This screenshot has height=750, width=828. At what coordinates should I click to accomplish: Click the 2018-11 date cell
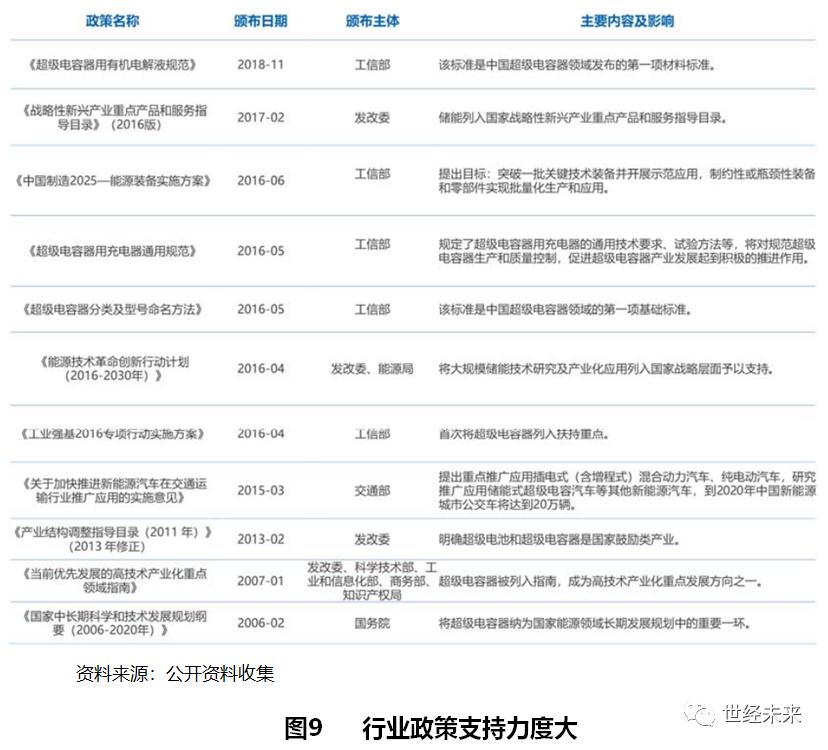pos(258,61)
